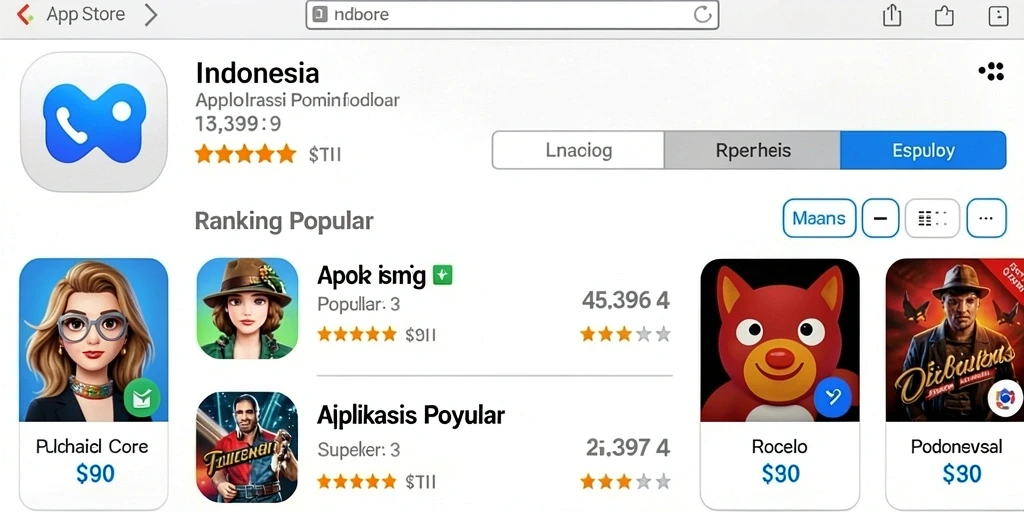Open the blue phone app icon
The height and width of the screenshot is (512, 1024).
pos(94,122)
